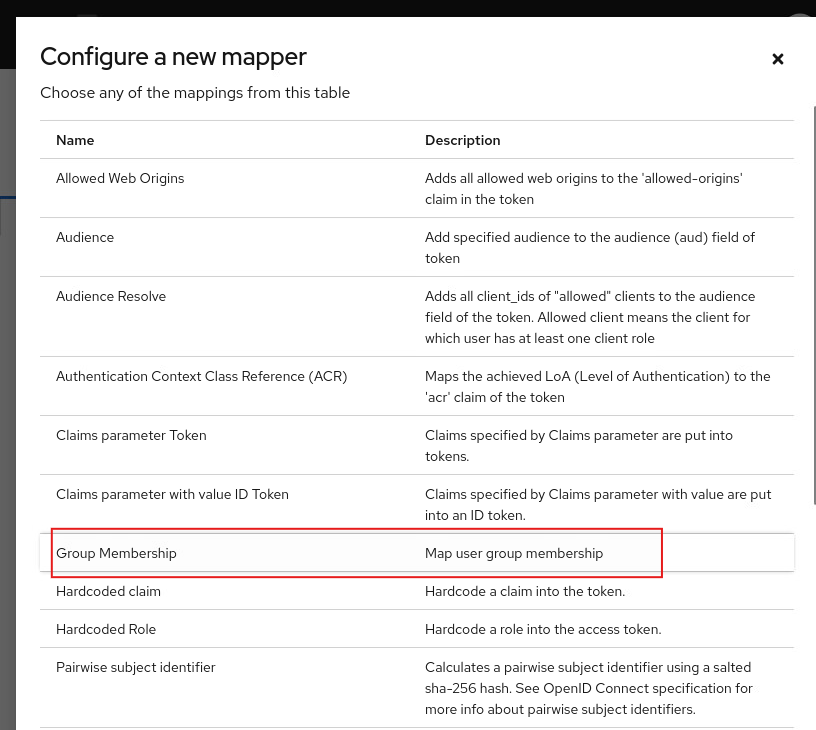This screenshot has height=730, width=816.
Task: Choose Claims parameter Token mapper
Action: [417, 445]
